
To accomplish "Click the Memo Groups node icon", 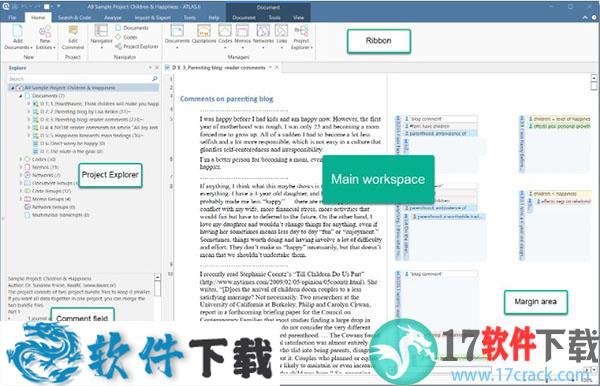I will pos(27,199).
